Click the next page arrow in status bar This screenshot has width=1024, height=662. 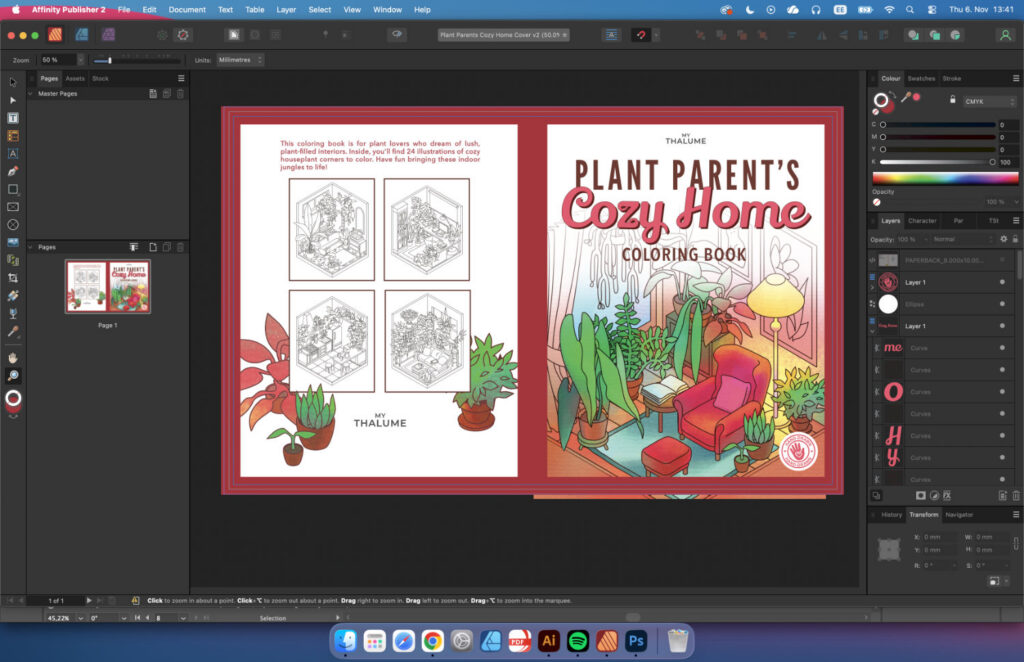tap(89, 600)
